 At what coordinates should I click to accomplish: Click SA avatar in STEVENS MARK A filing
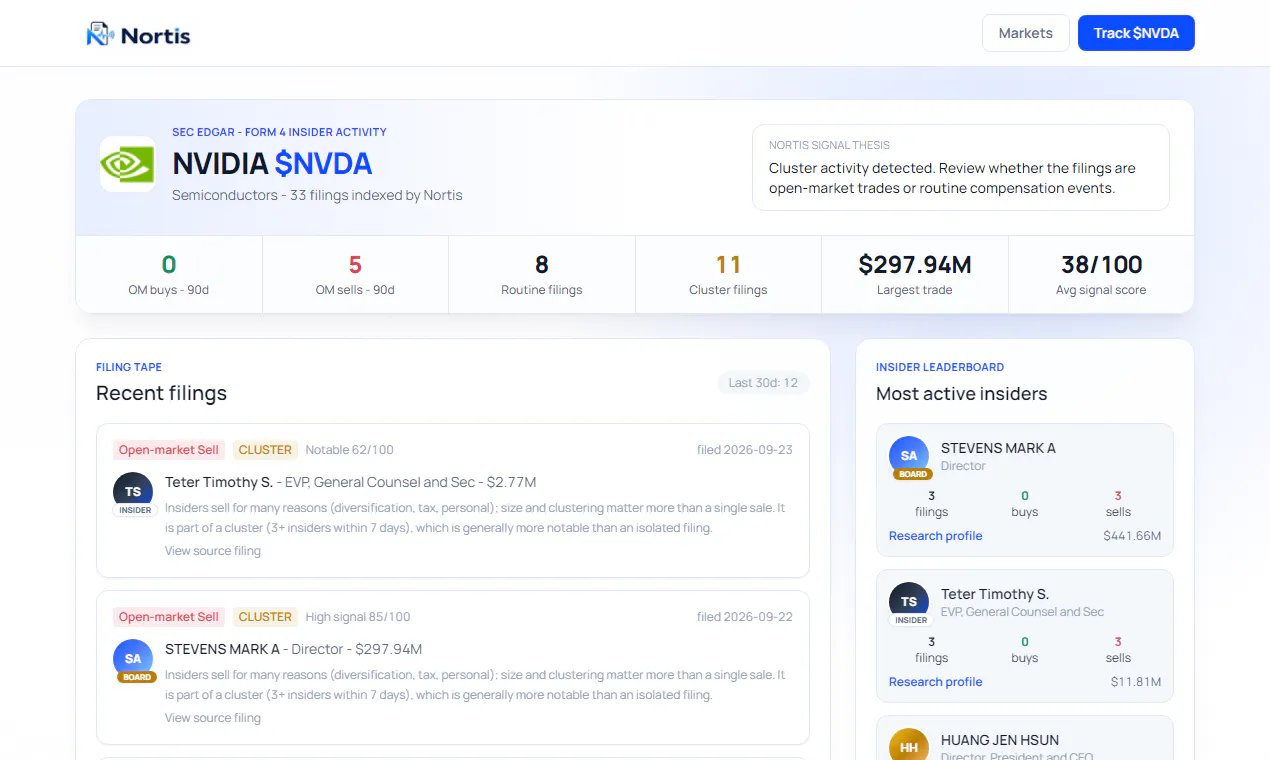[133, 658]
